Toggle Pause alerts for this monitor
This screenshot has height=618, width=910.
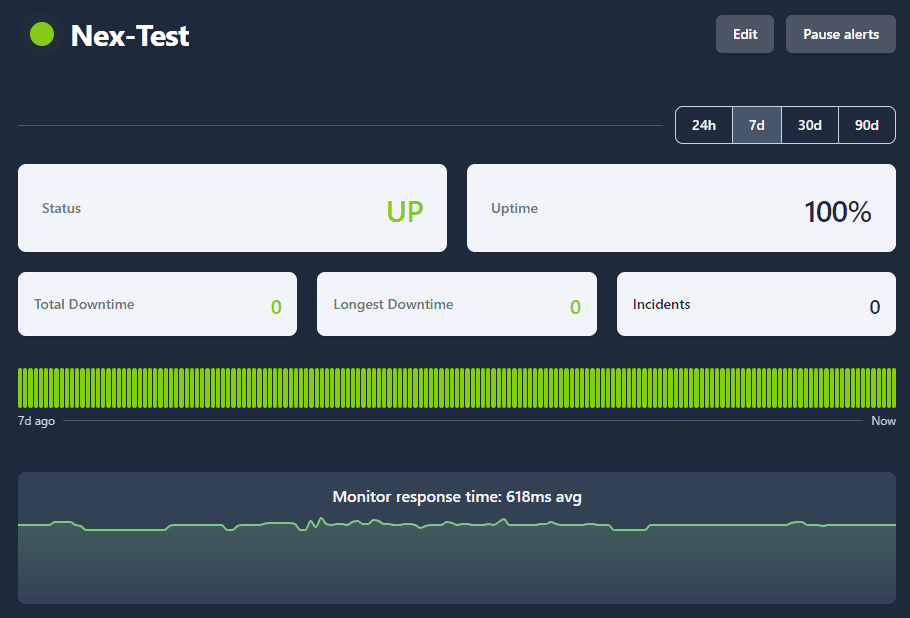840,33
